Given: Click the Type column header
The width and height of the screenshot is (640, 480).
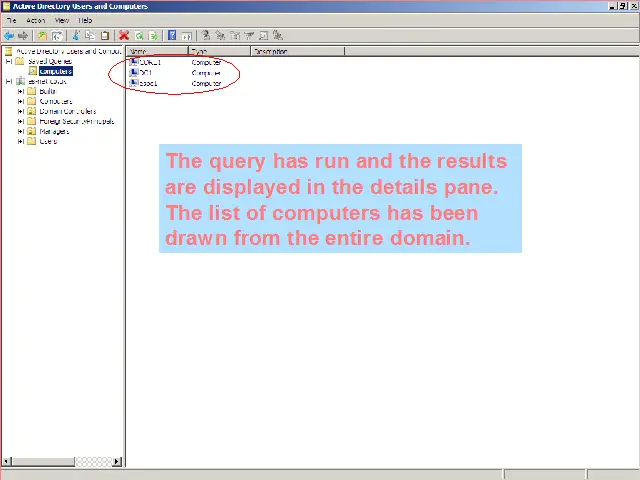Looking at the screenshot, I should point(218,51).
